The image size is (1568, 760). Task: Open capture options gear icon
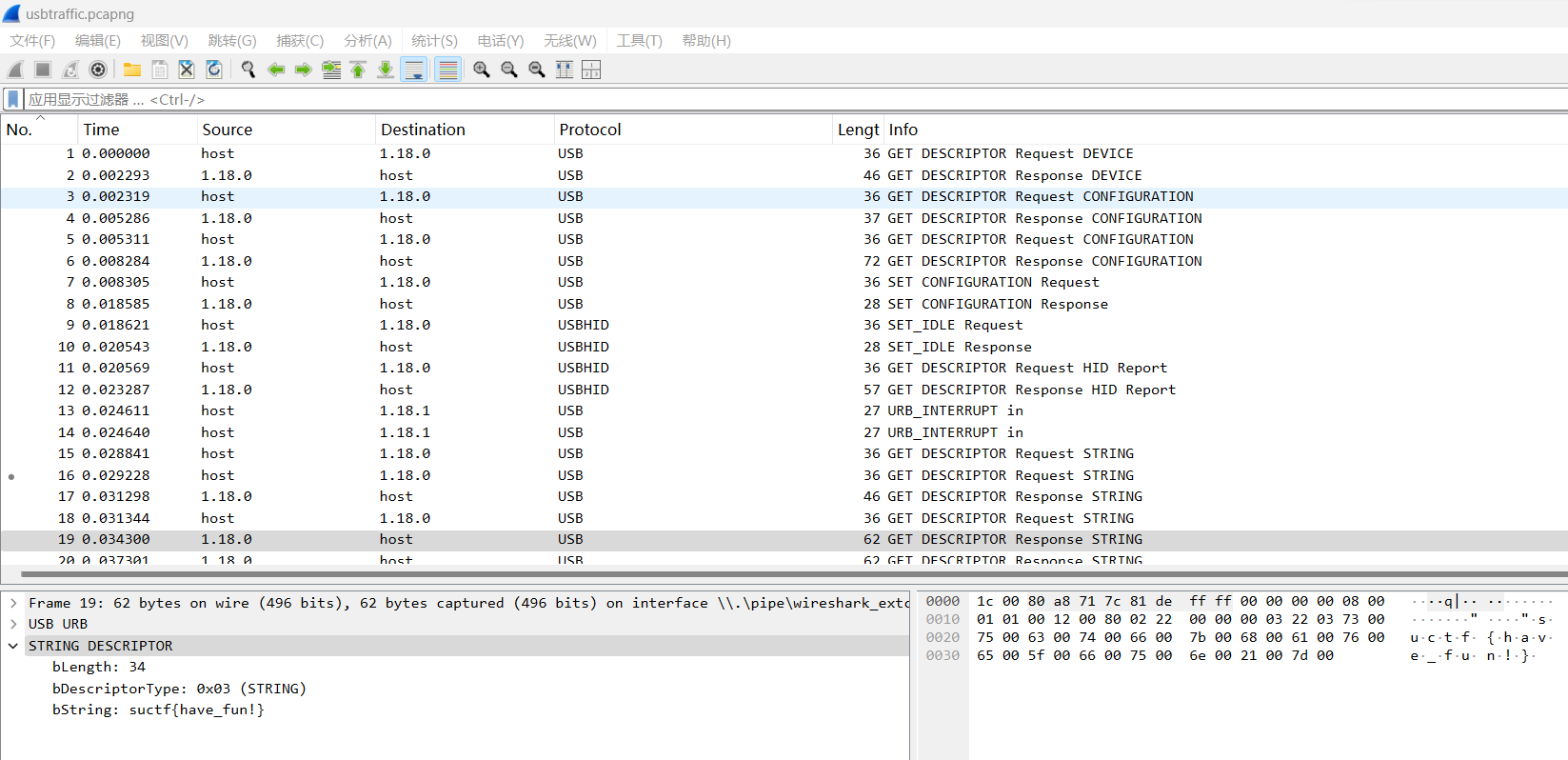(98, 70)
